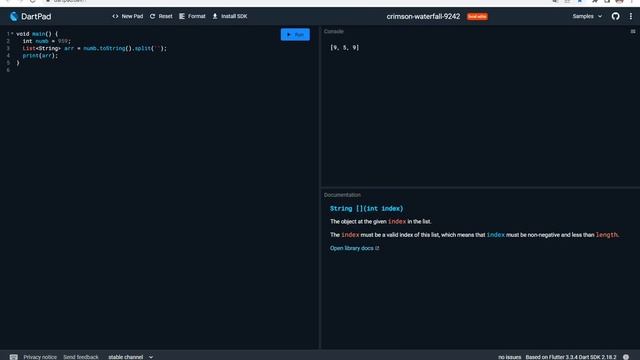
Task: Collapse the fold arrow at line 1
Action: [x=12, y=34]
